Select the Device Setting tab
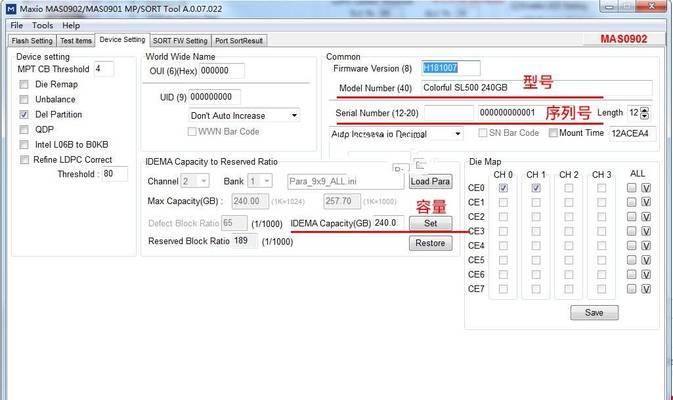Screen dimensions: 673x400 point(122,39)
